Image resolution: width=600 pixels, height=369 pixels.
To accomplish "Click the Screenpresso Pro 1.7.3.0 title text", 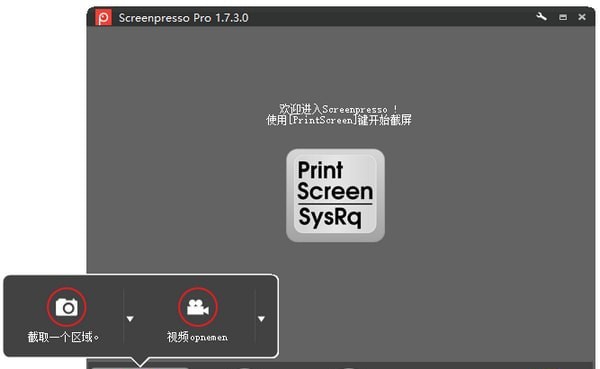I will coord(184,18).
